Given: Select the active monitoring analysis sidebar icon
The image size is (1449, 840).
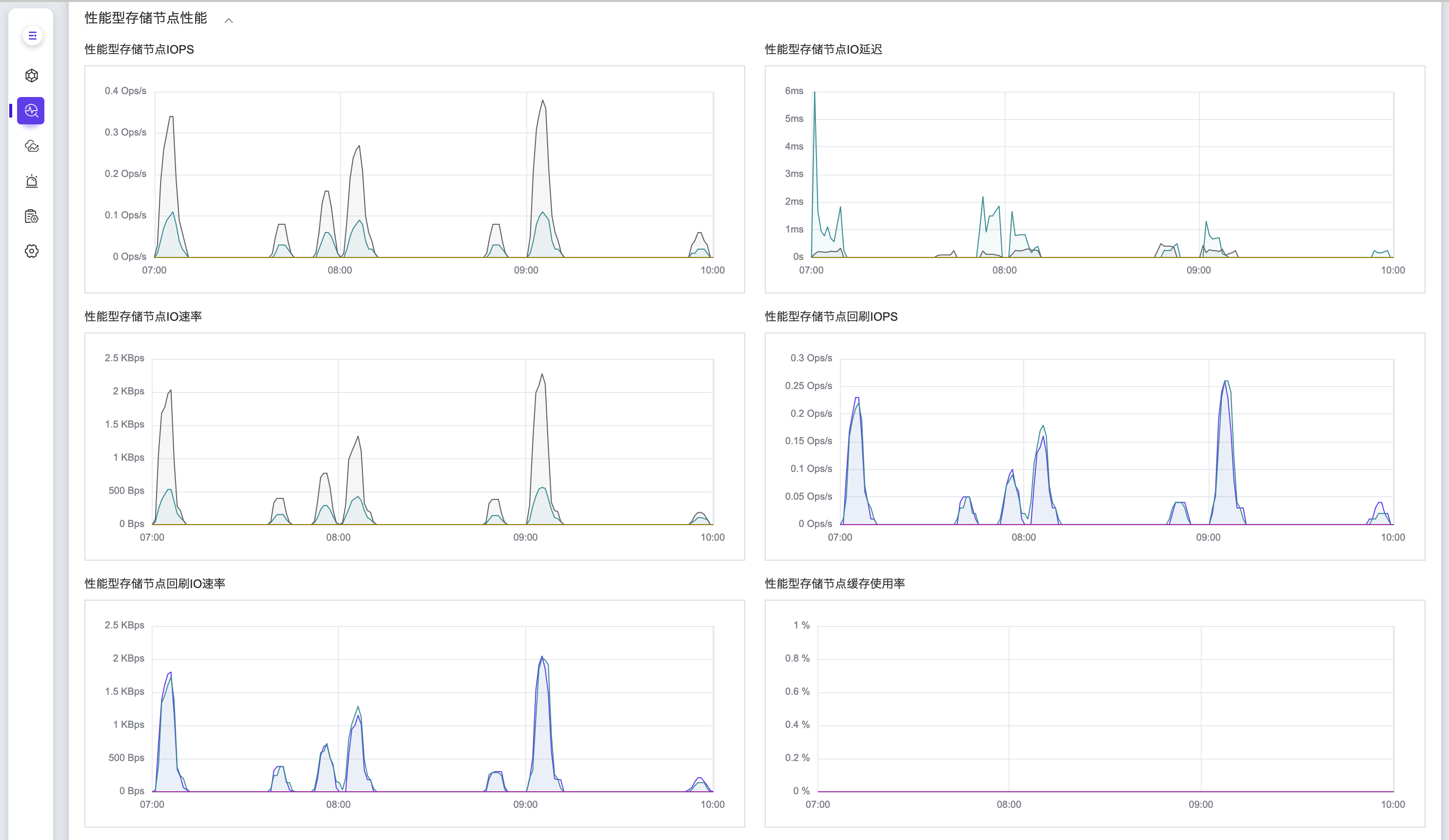Looking at the screenshot, I should 31,110.
